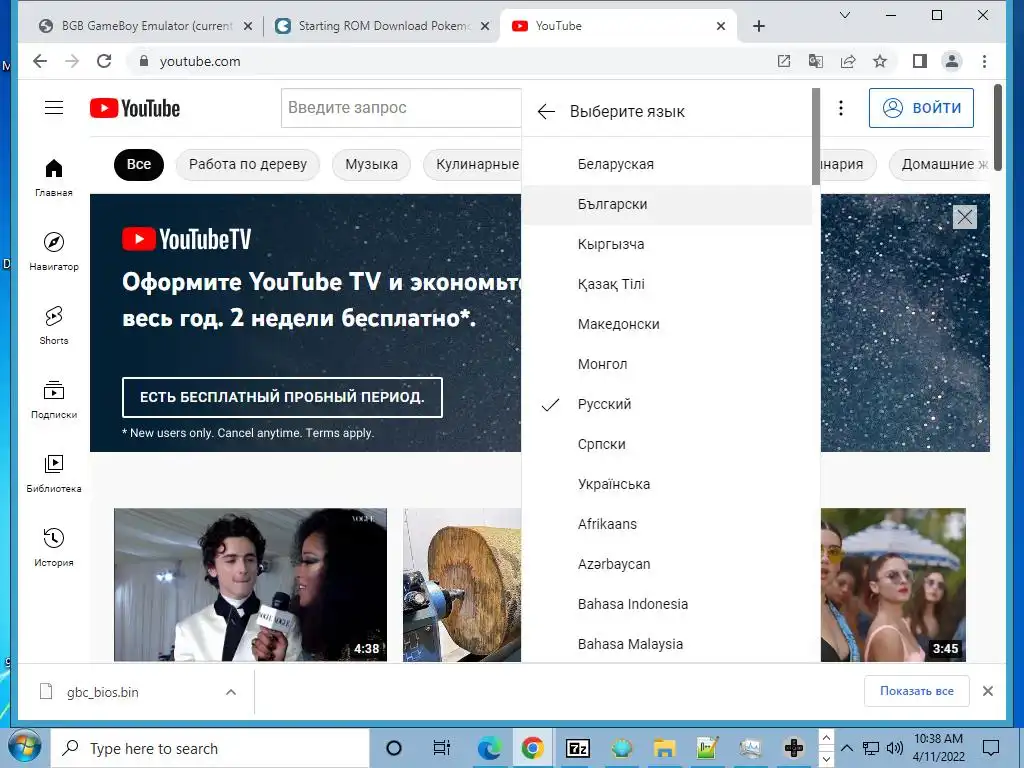Select Работа по дереву filter chip

248,165
